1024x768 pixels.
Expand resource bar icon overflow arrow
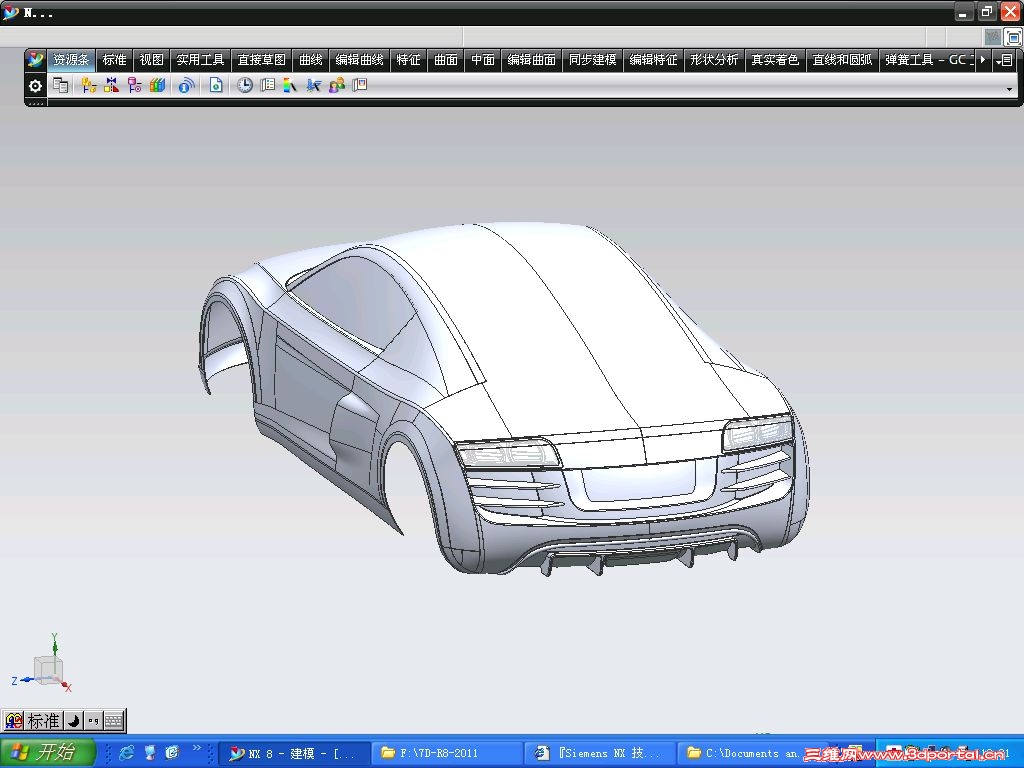[x=1009, y=89]
